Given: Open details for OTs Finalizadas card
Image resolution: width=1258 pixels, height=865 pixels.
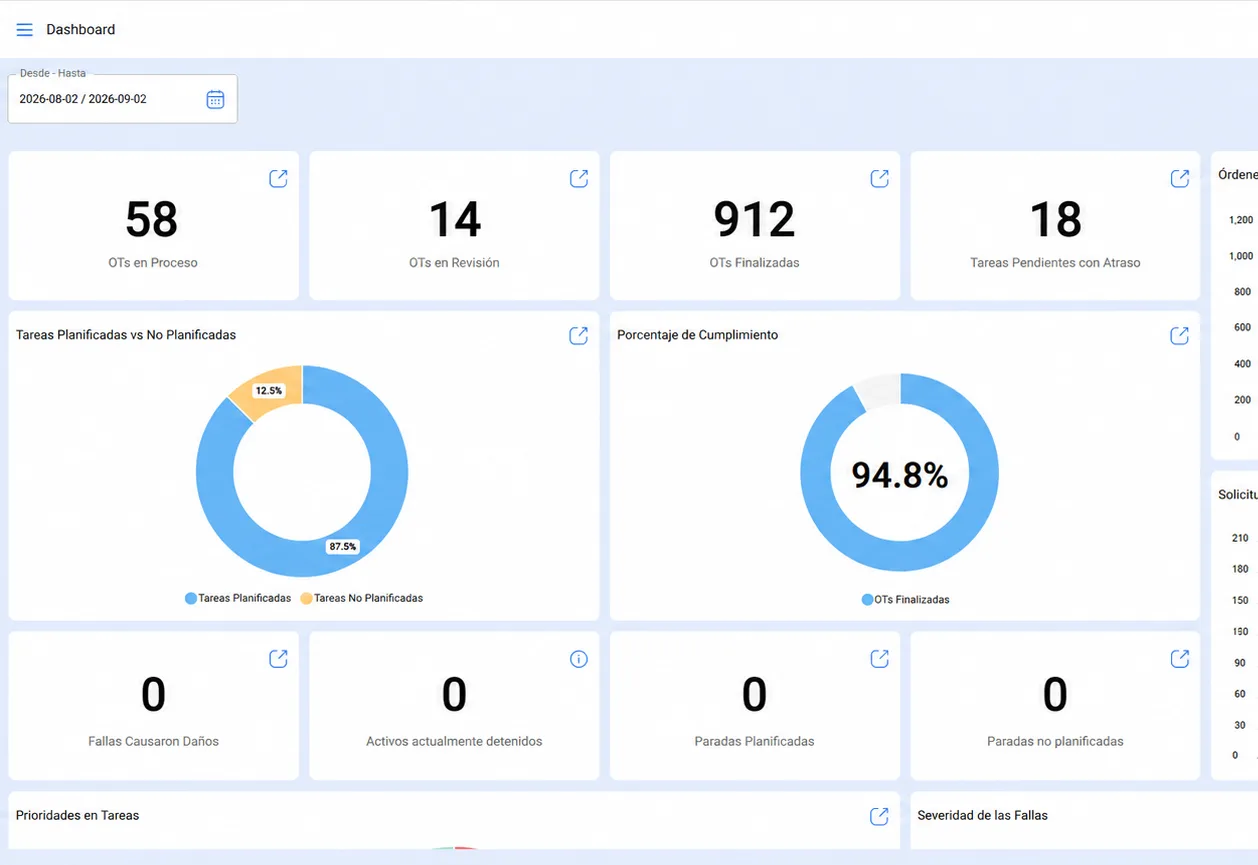Looking at the screenshot, I should point(880,178).
